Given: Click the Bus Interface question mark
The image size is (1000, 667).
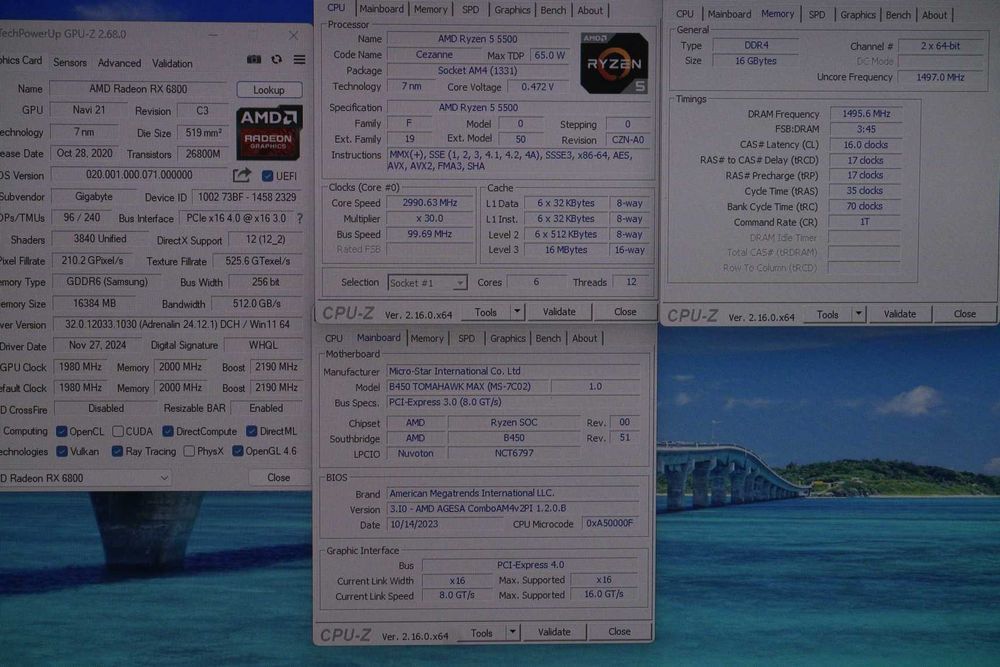Looking at the screenshot, I should click(x=300, y=218).
